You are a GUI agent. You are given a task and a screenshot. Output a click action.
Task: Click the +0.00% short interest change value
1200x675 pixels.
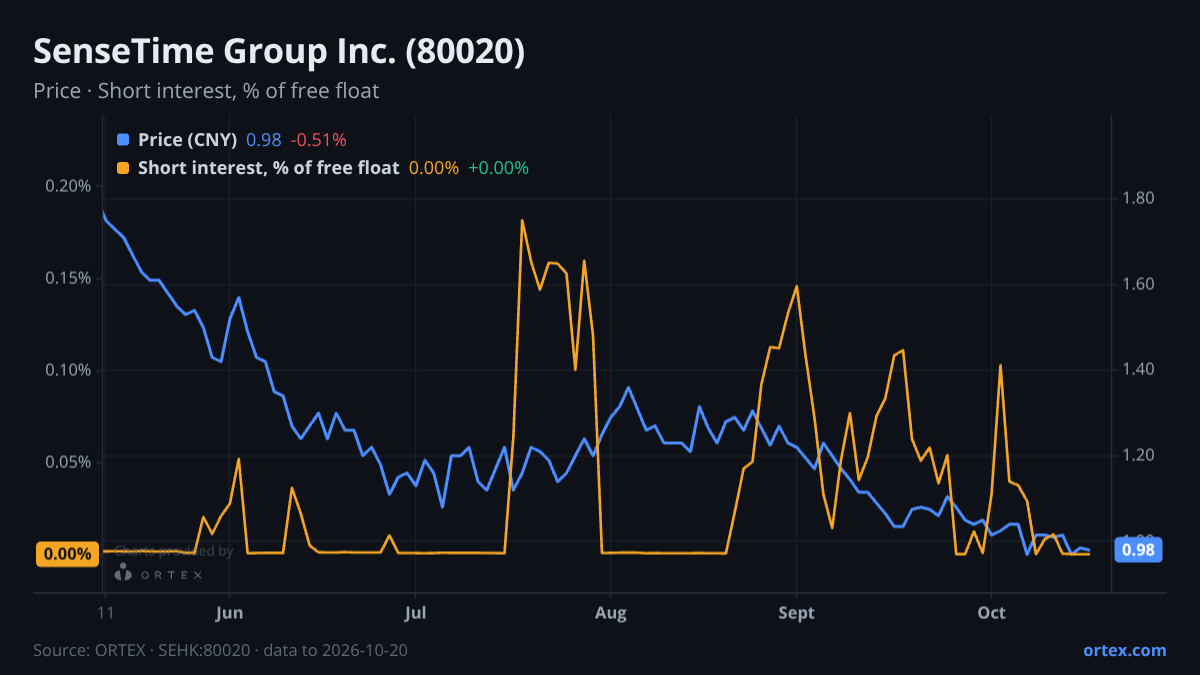(498, 168)
